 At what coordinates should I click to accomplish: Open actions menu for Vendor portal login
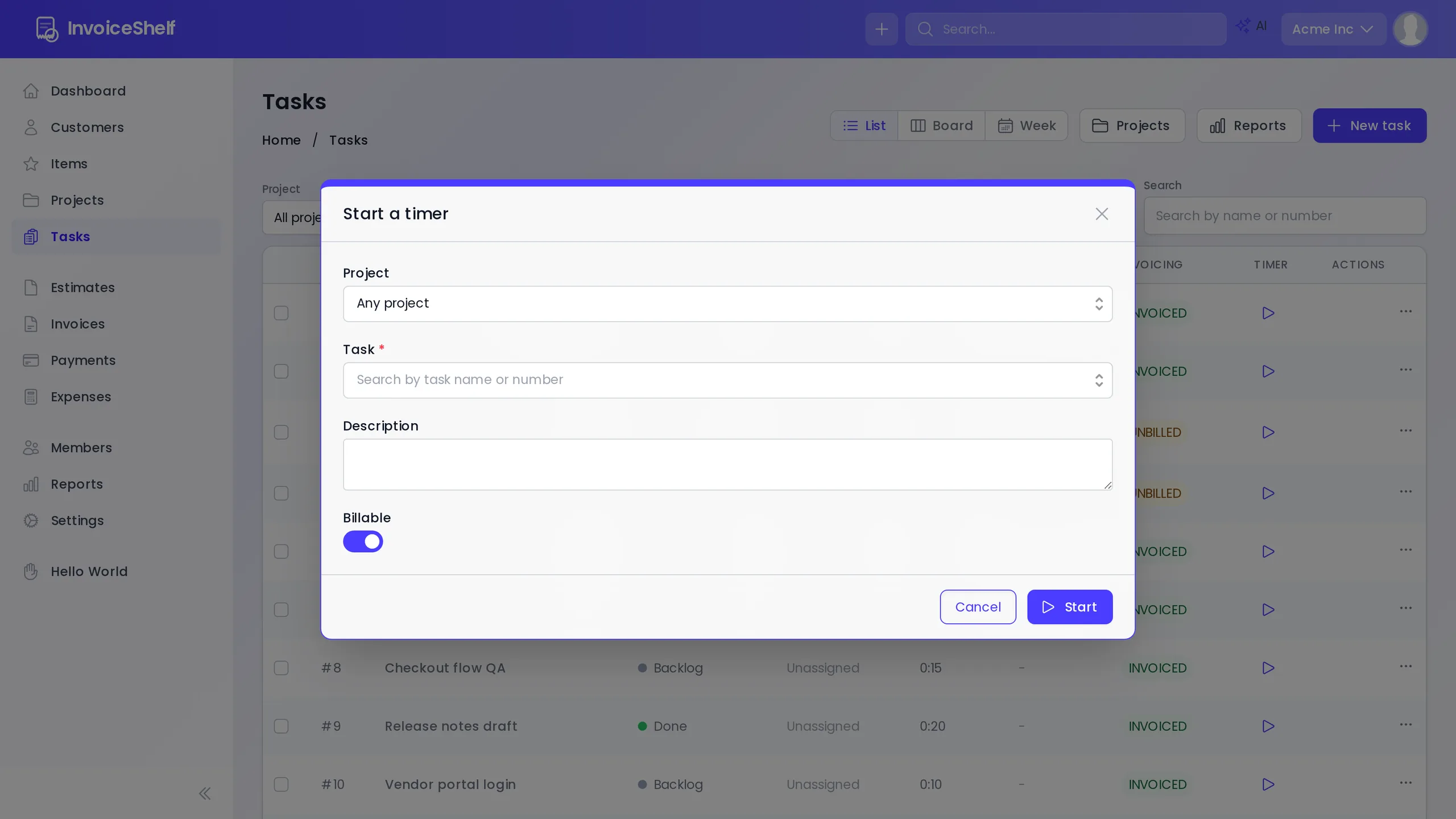coord(1406,783)
